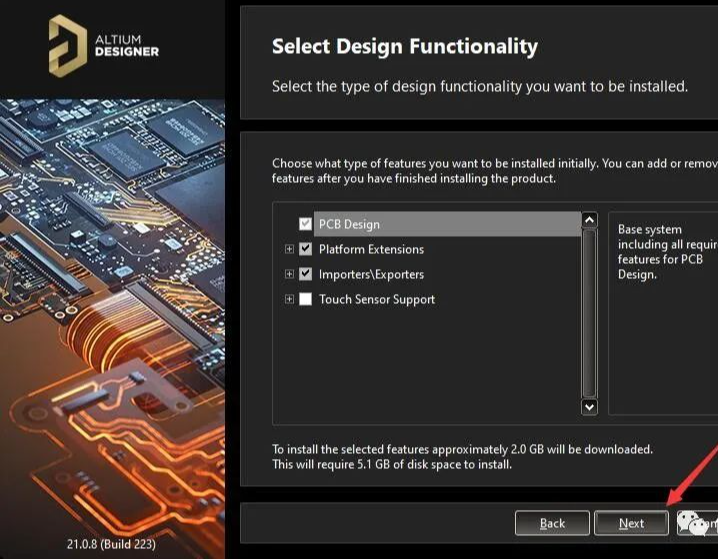
Task: Go to the next installer step
Action: pos(631,523)
